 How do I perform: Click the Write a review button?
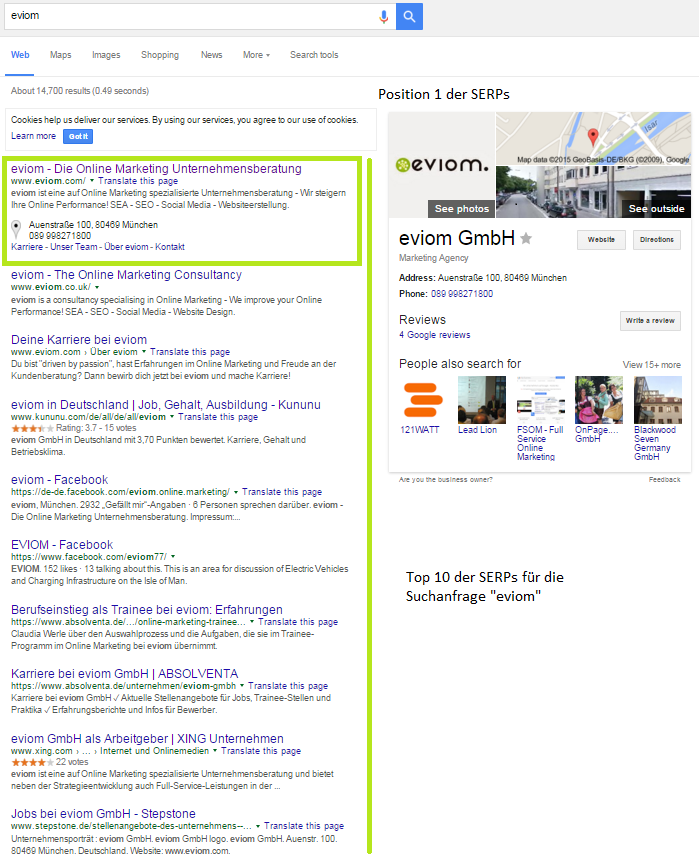tap(650, 320)
